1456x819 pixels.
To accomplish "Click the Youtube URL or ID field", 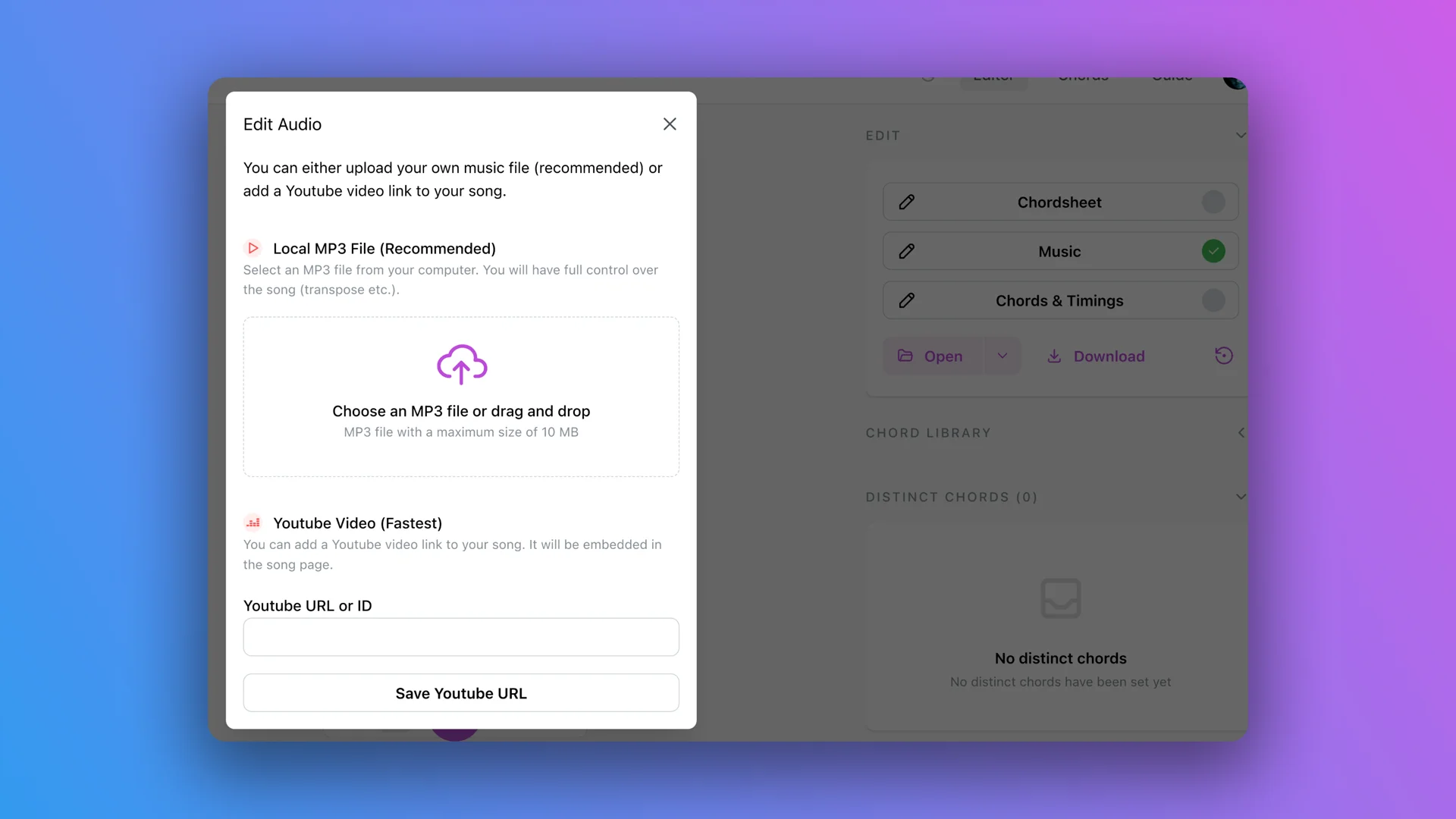I will click(461, 637).
